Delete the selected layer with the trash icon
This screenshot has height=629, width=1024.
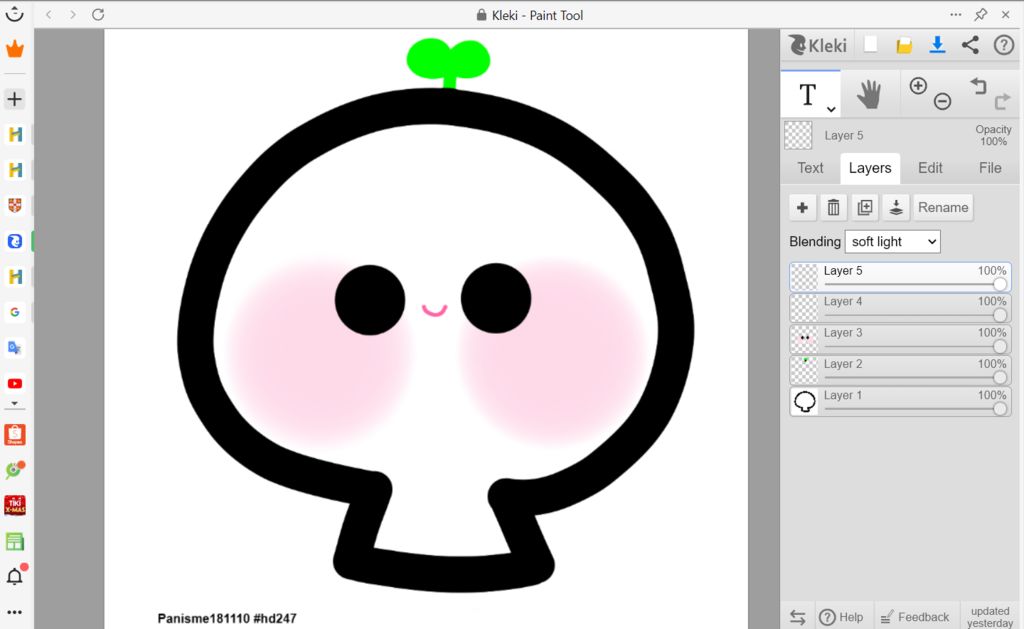pyautogui.click(x=833, y=208)
